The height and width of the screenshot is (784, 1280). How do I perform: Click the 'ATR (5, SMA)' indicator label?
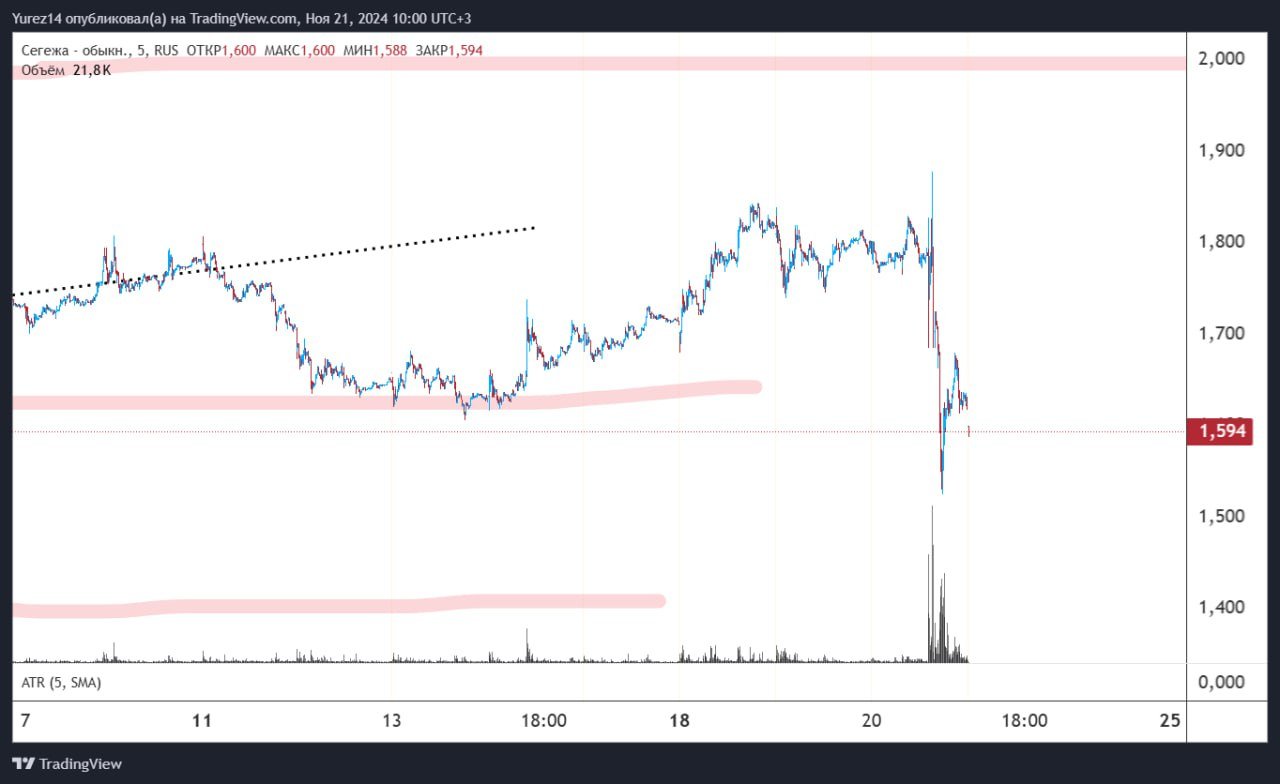(x=61, y=682)
